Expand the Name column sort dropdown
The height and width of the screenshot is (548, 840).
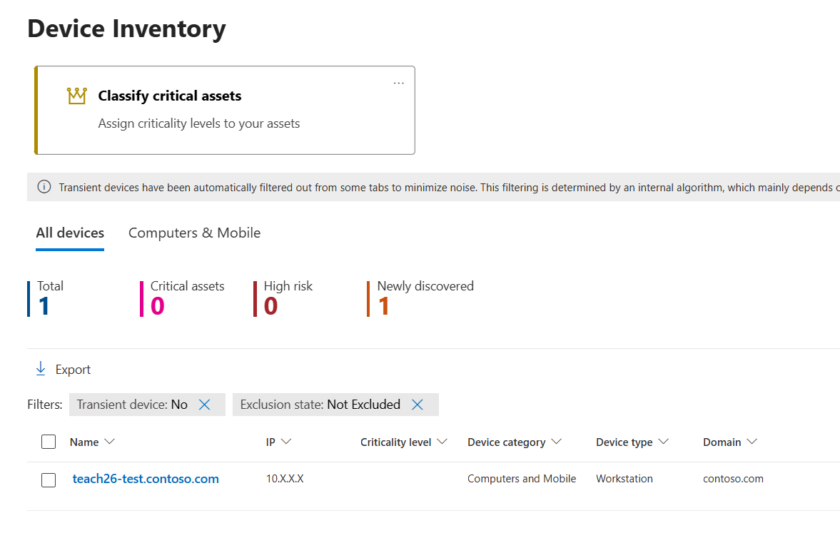110,442
